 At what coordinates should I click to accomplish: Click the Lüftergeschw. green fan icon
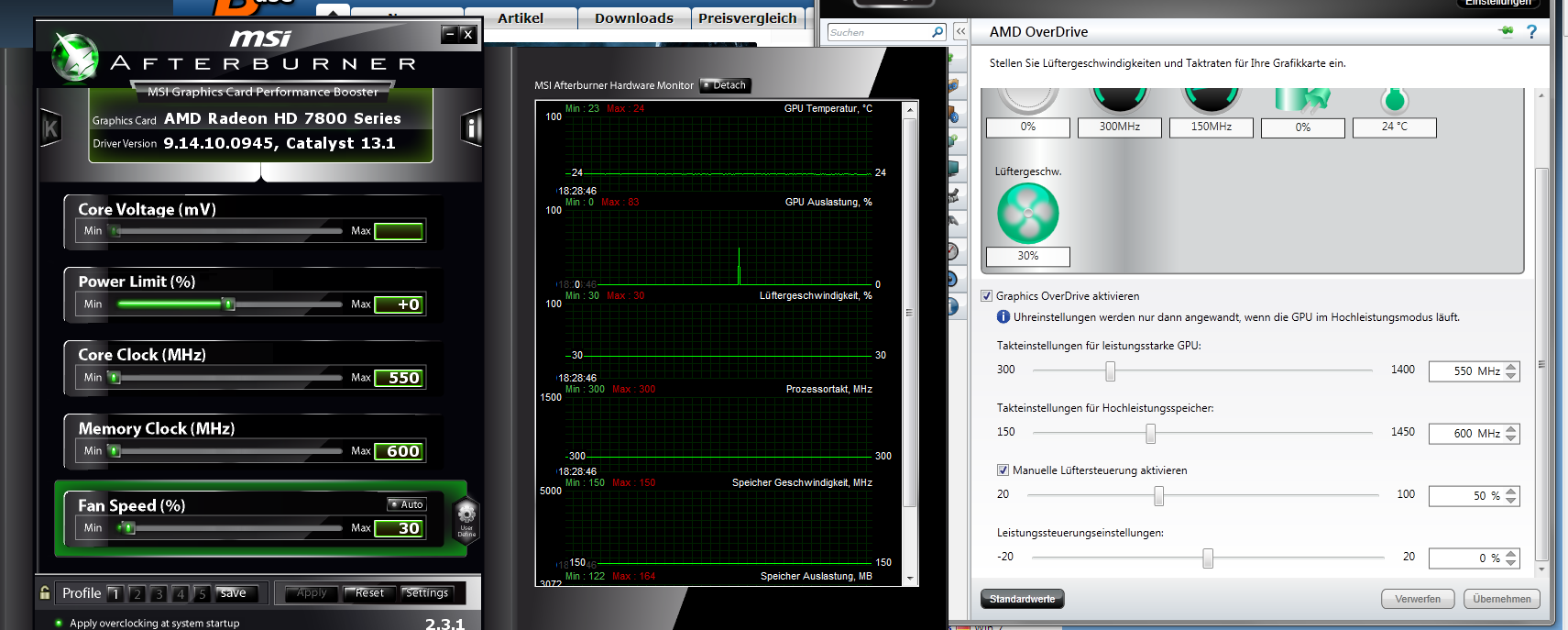pyautogui.click(x=1027, y=214)
